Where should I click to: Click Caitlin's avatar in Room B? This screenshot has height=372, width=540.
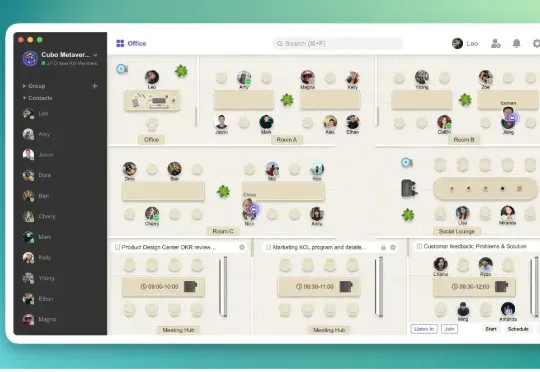tap(444, 122)
